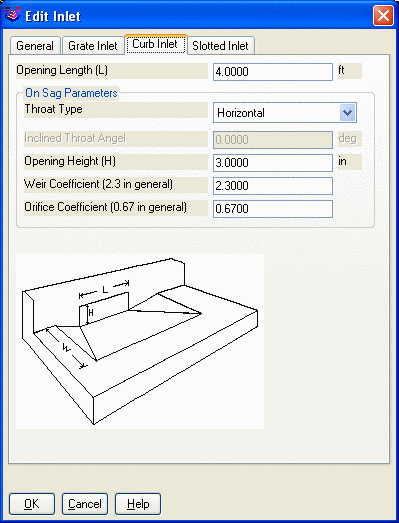Viewport: 399px width, 523px height.
Task: Click the Horizontal throat type combo box
Action: (285, 113)
